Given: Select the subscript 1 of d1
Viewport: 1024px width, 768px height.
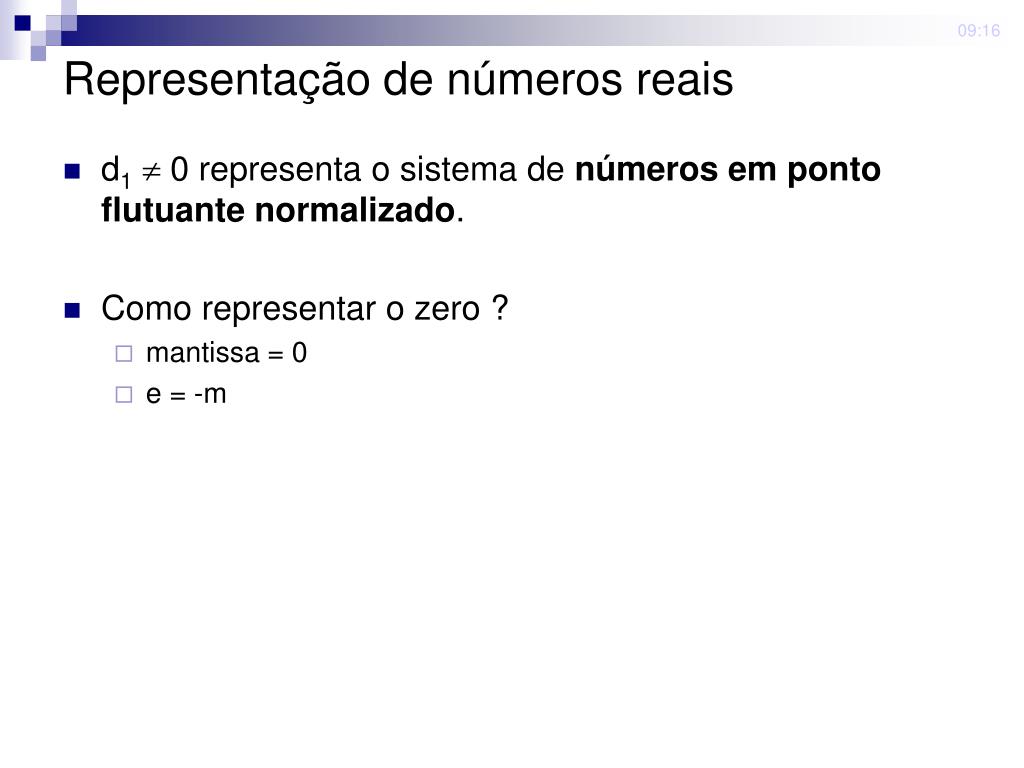Looking at the screenshot, I should tap(125, 181).
